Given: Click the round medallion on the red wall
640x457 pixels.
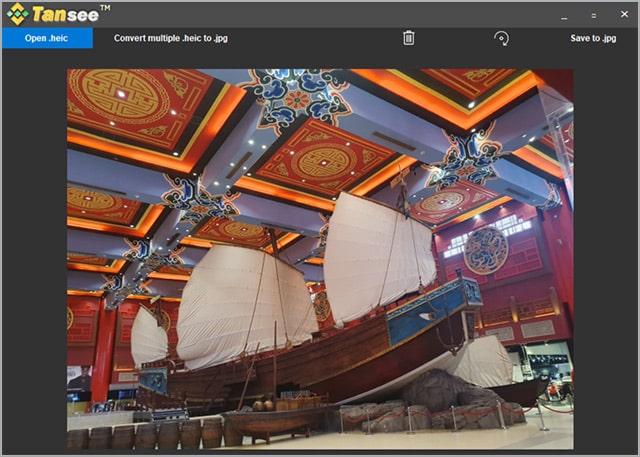Looking at the screenshot, I should 486,249.
